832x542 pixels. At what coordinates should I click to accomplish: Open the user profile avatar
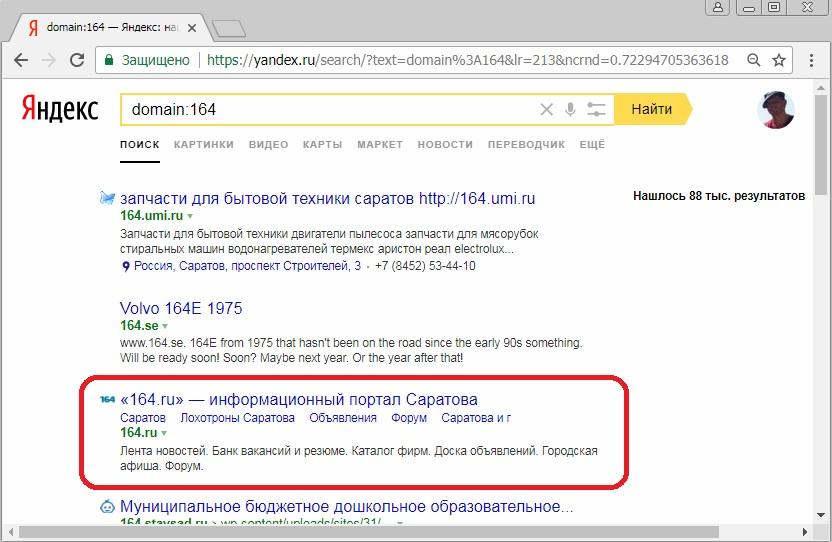pos(776,110)
